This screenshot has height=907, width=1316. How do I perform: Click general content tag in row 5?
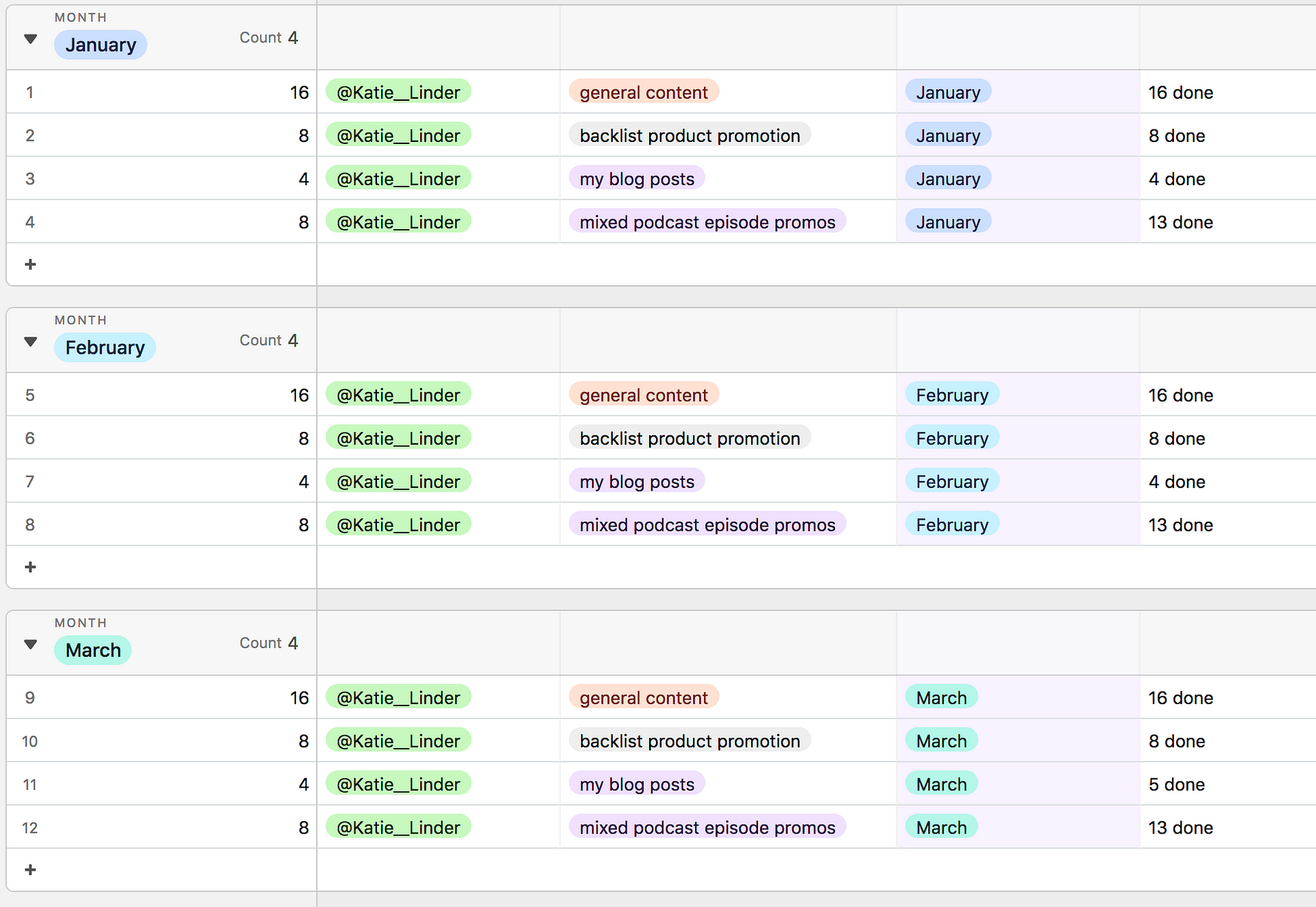644,395
